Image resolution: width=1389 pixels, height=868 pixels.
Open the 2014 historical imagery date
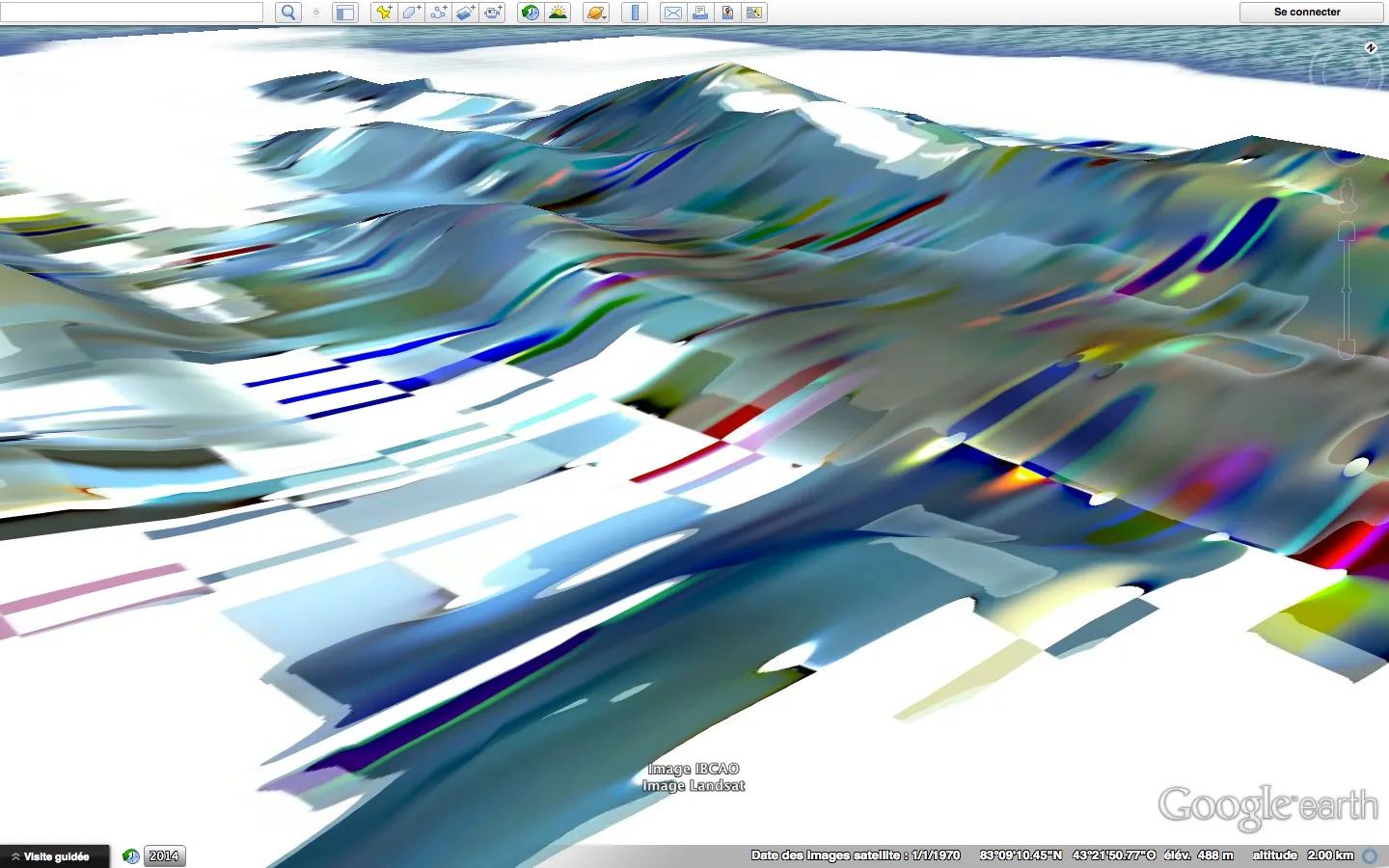click(164, 856)
